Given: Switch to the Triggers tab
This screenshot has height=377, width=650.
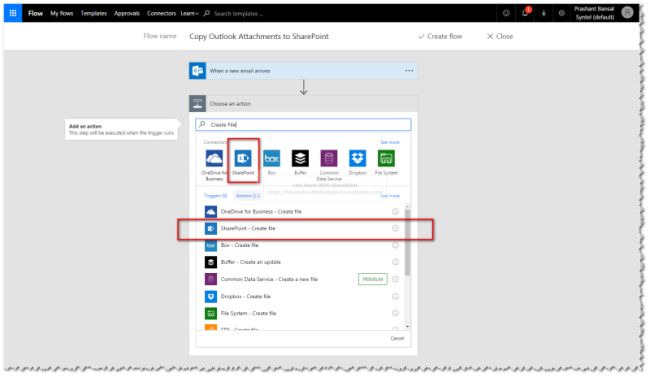Looking at the screenshot, I should (x=216, y=195).
